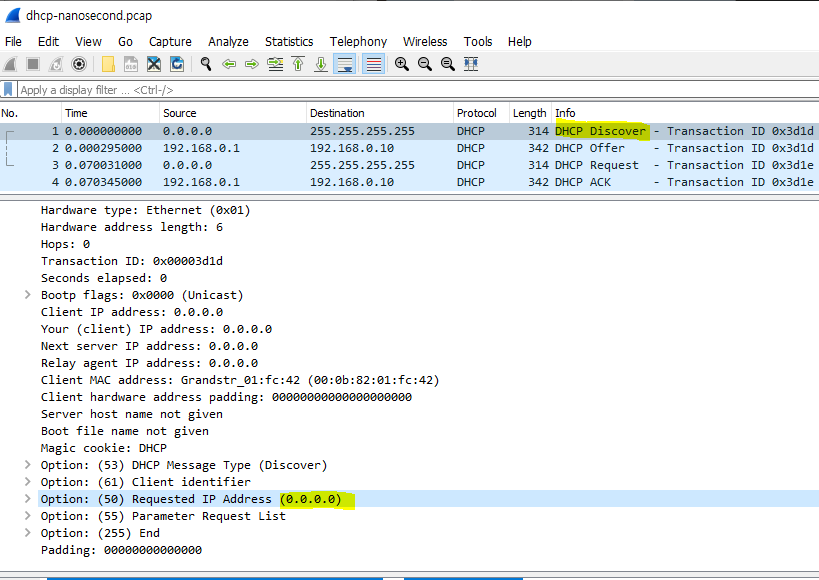Sort by the Protocol column header

pos(481,113)
